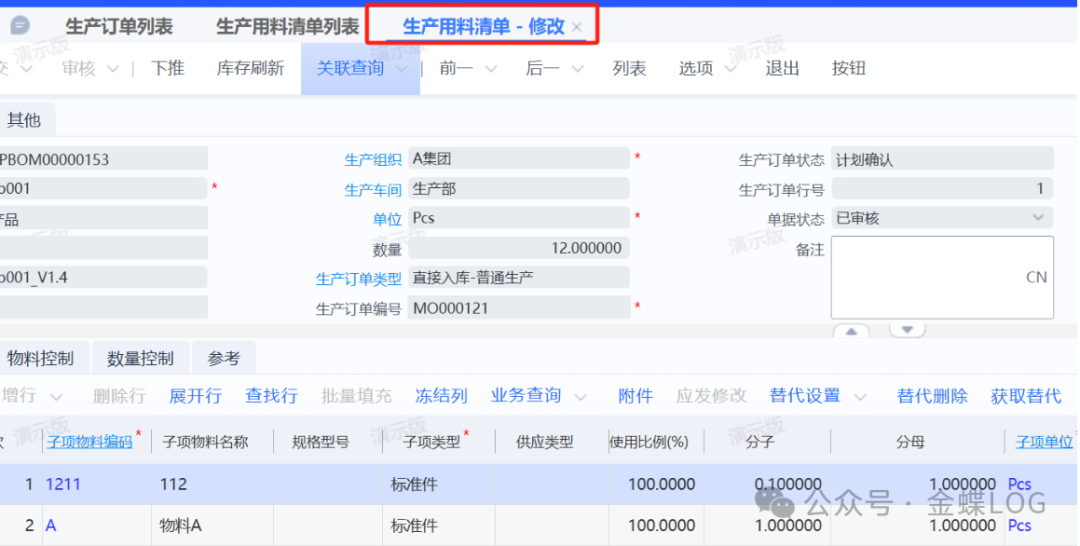Viewport: 1080px width, 546px height.
Task: Expand the 关联查询 dropdown menu
Action: click(x=402, y=69)
